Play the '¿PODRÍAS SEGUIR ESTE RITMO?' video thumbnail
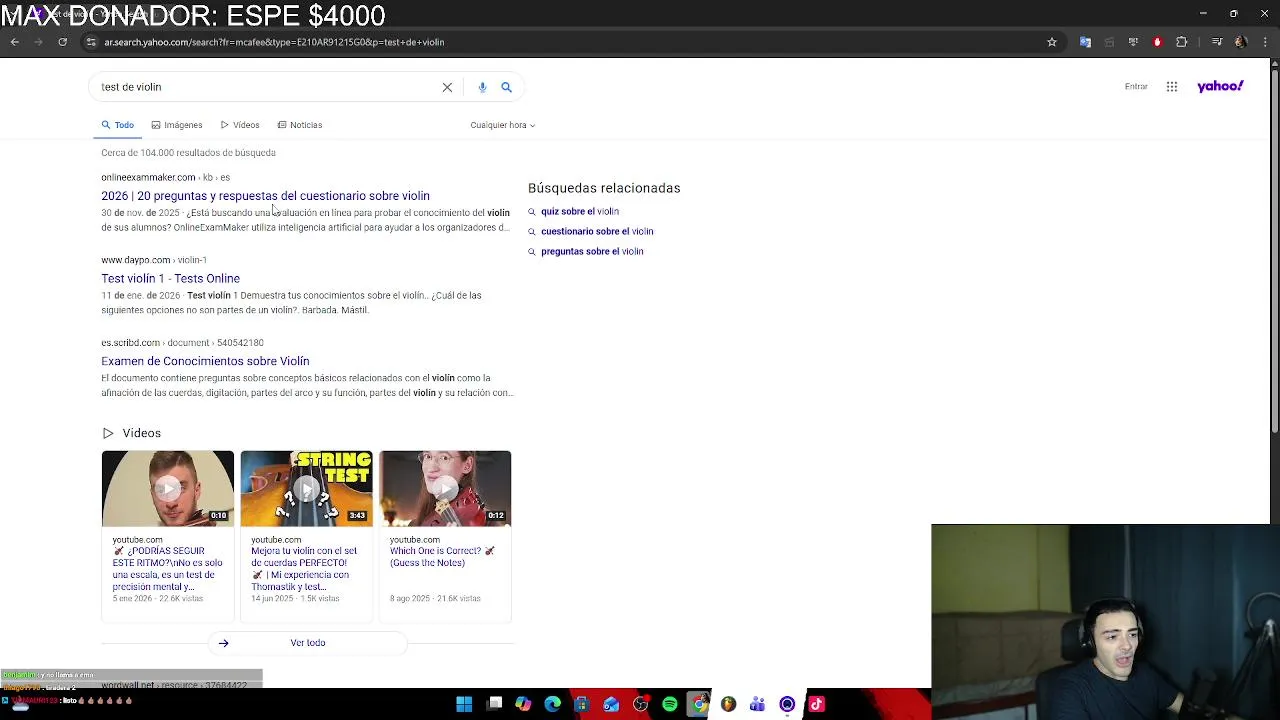 (167, 488)
